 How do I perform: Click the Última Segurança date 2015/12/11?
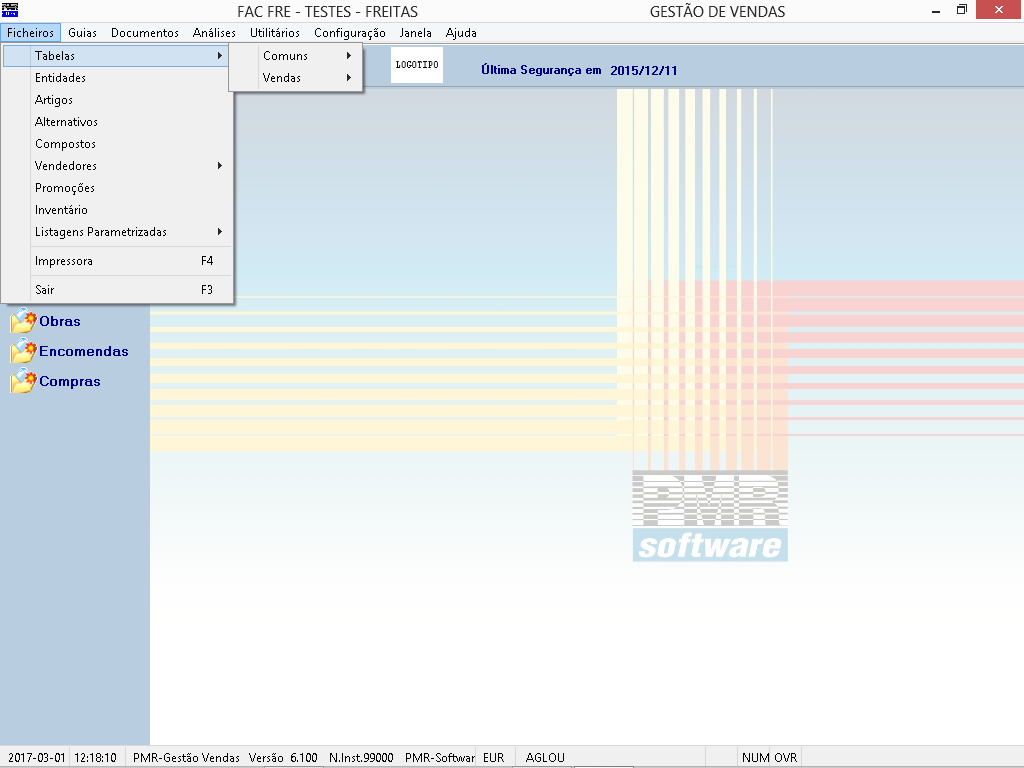643,71
